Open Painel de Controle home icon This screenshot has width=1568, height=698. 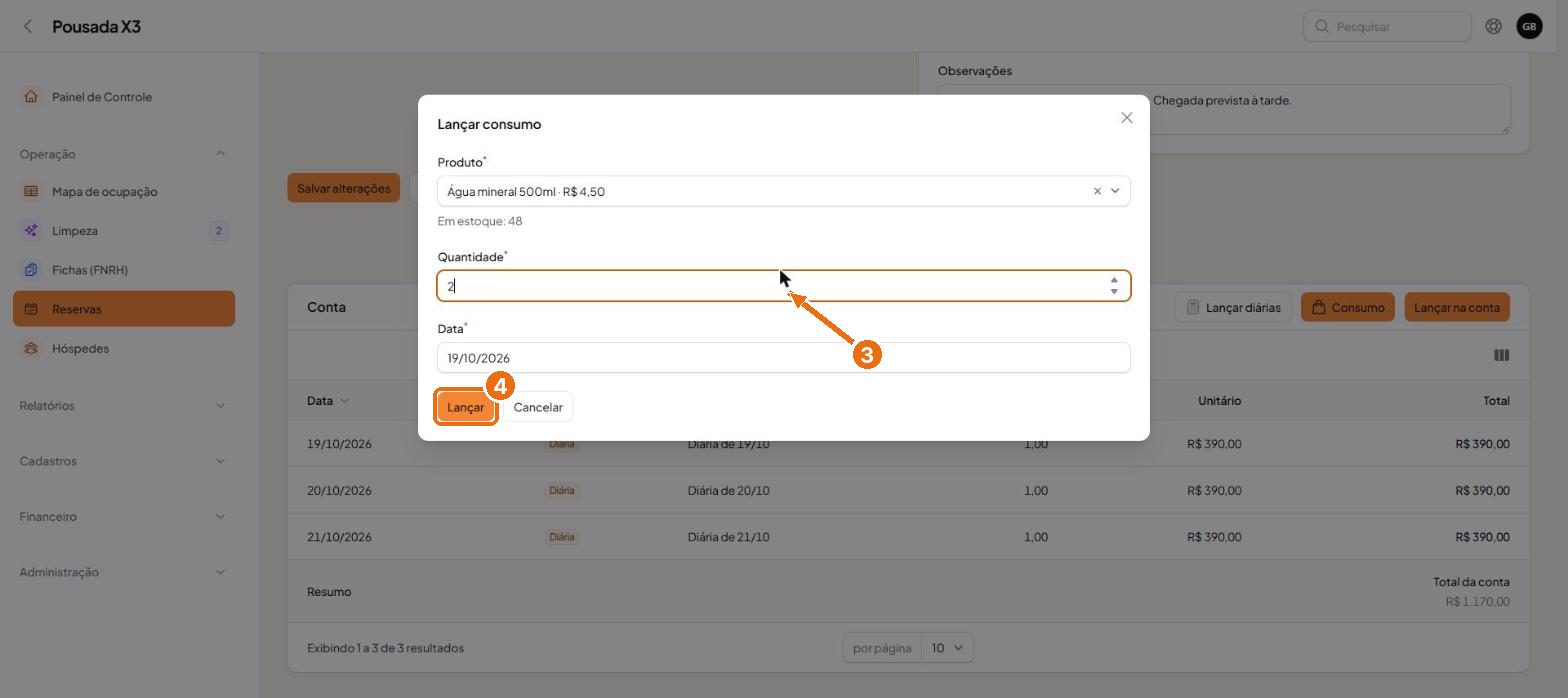31,97
